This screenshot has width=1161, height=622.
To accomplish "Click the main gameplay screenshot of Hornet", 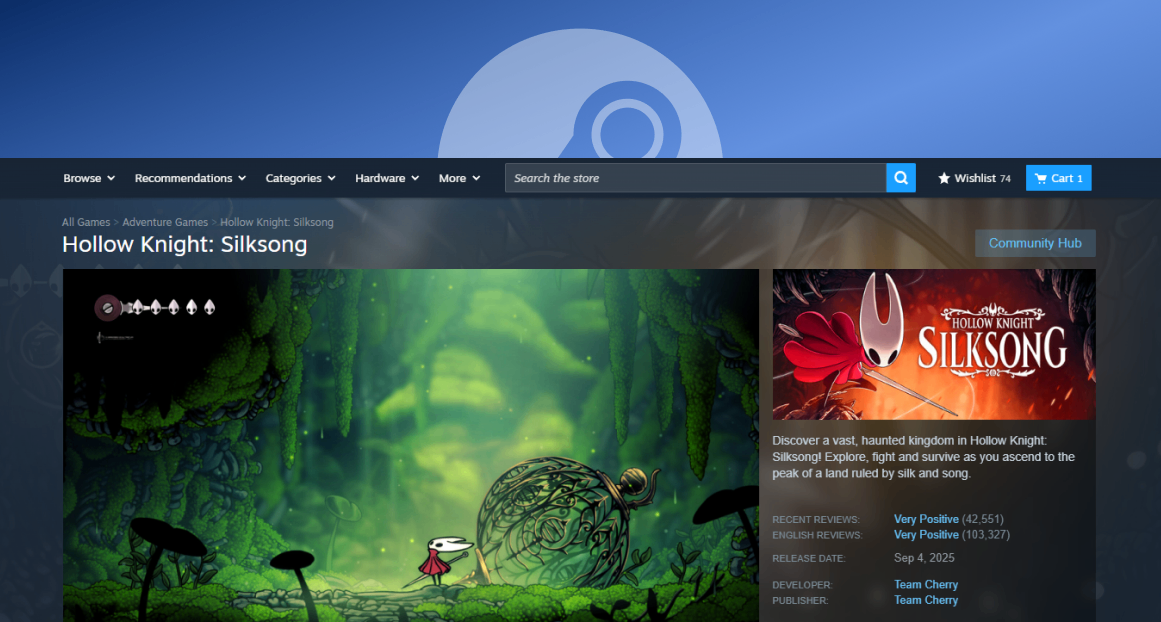I will pos(410,445).
